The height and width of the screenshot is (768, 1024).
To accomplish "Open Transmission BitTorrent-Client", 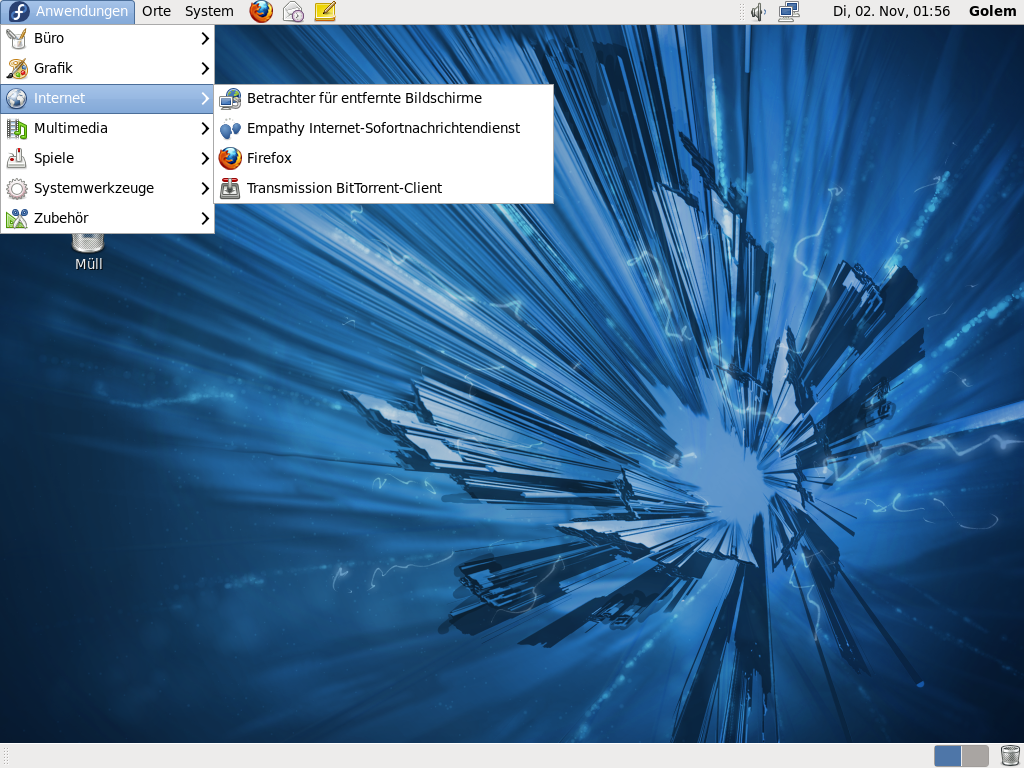I will pos(344,188).
